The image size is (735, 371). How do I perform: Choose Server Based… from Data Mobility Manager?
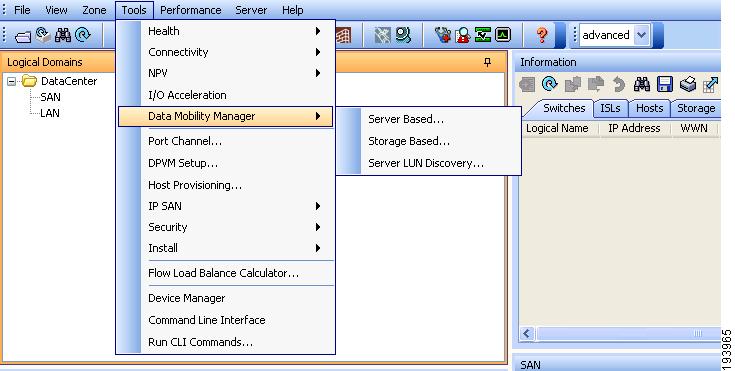(x=406, y=119)
